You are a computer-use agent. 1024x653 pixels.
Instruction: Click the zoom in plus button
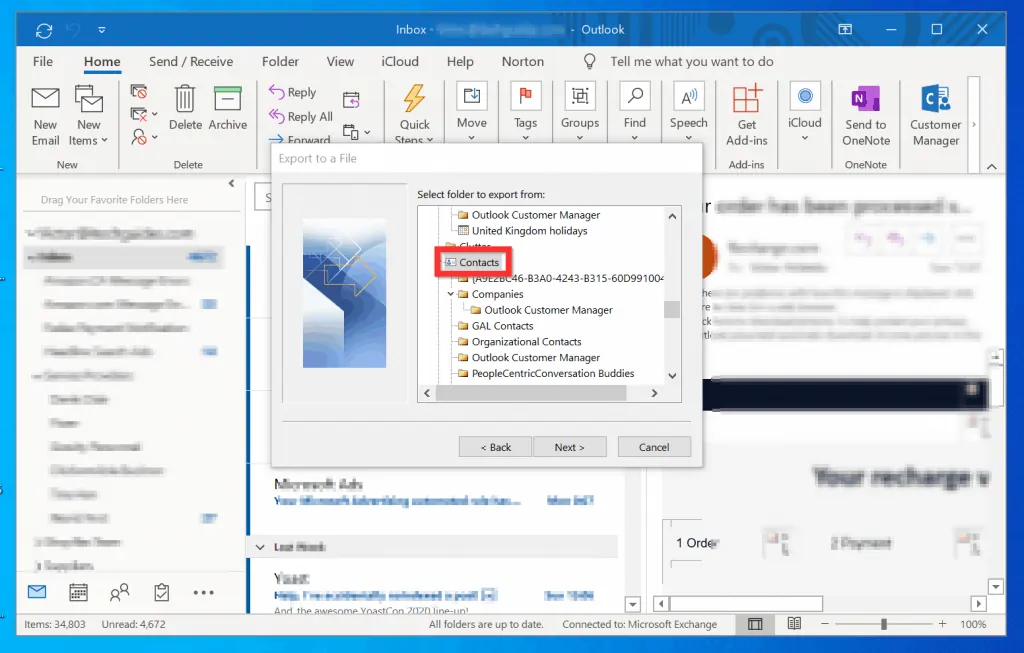(942, 624)
